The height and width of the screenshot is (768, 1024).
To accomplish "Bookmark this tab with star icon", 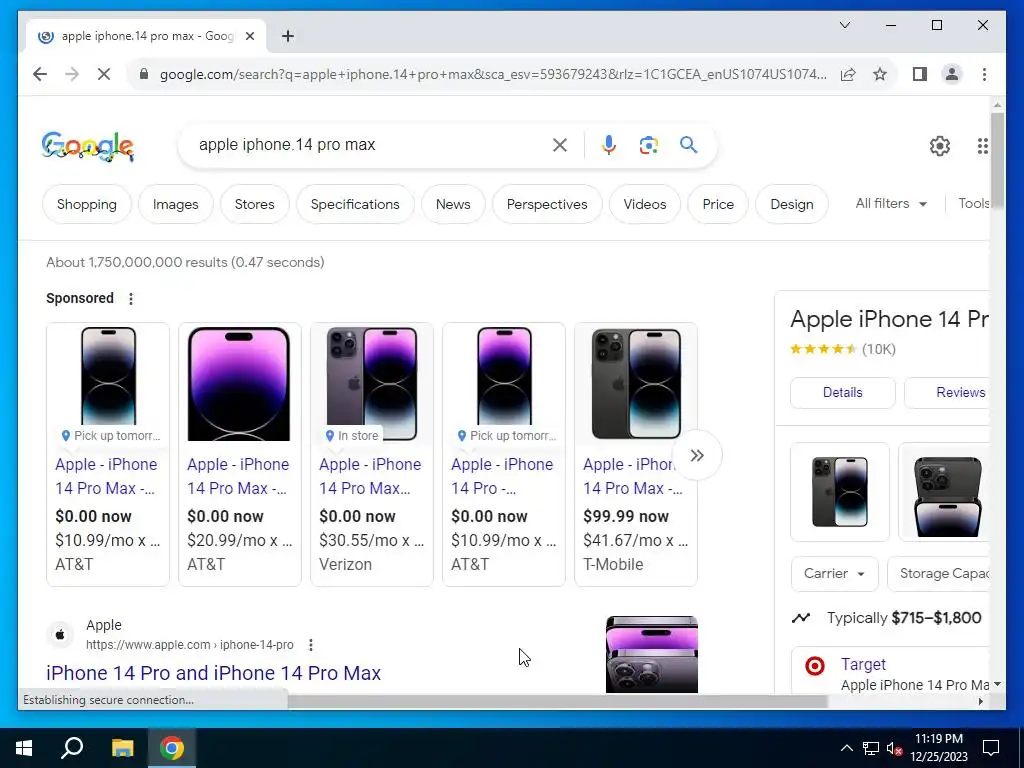I will point(880,74).
